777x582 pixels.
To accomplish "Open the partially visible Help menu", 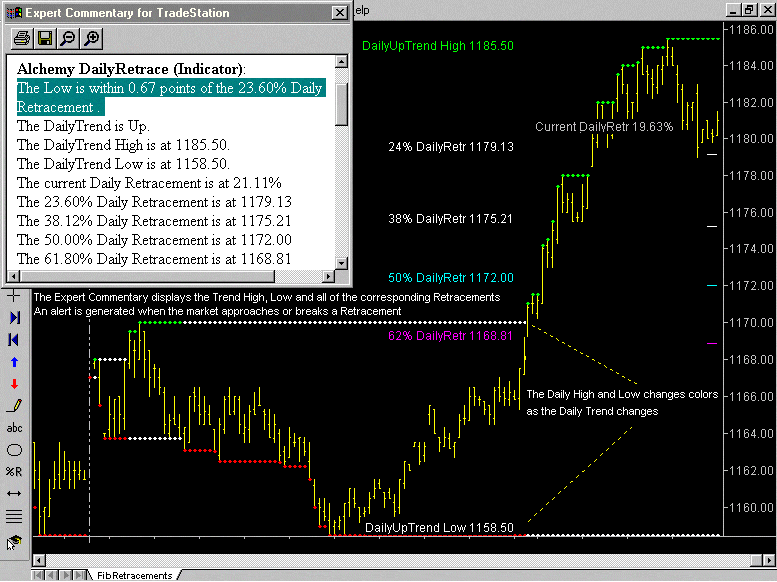I will pos(362,10).
